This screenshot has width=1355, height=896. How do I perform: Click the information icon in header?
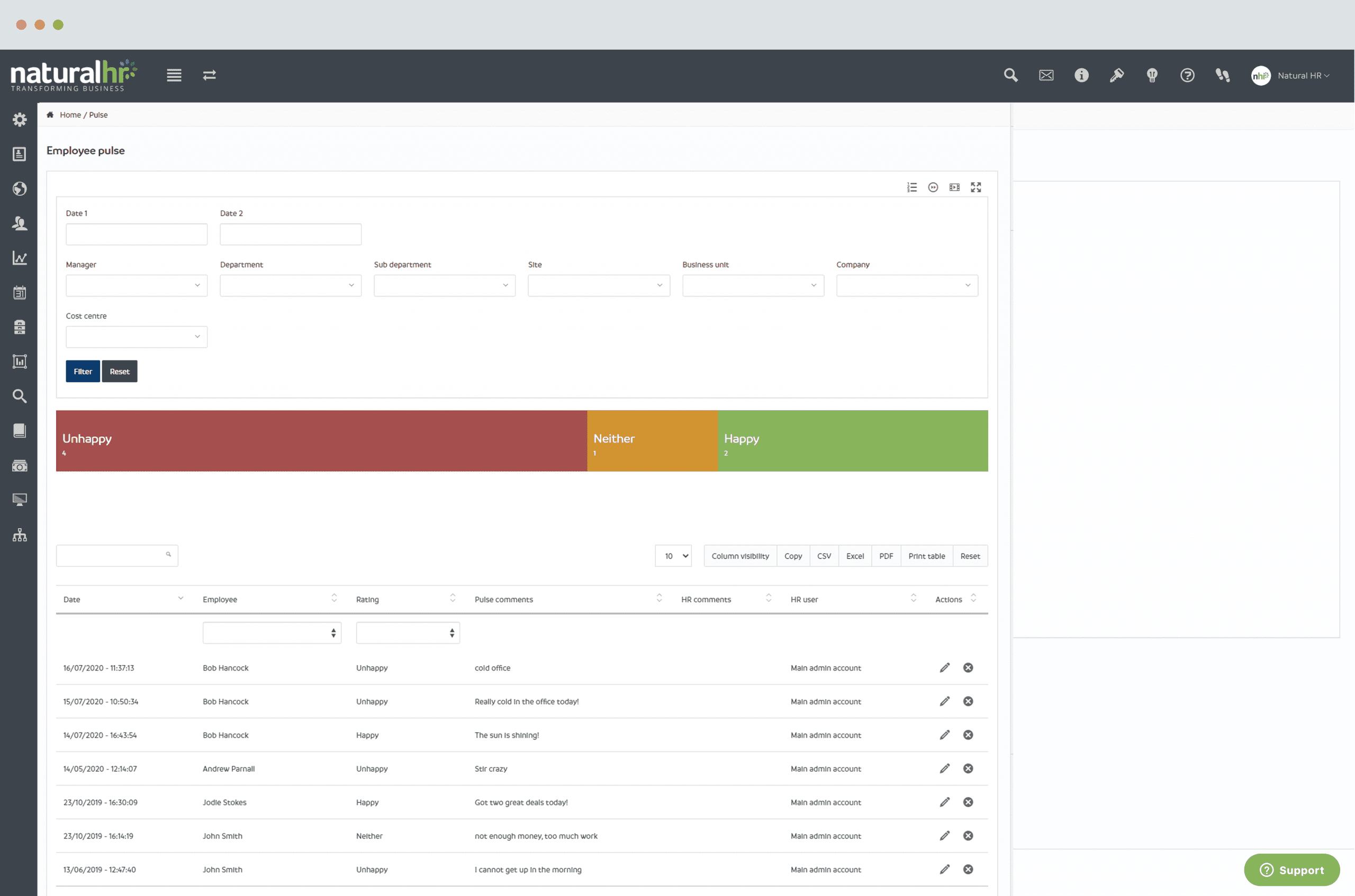[1081, 76]
